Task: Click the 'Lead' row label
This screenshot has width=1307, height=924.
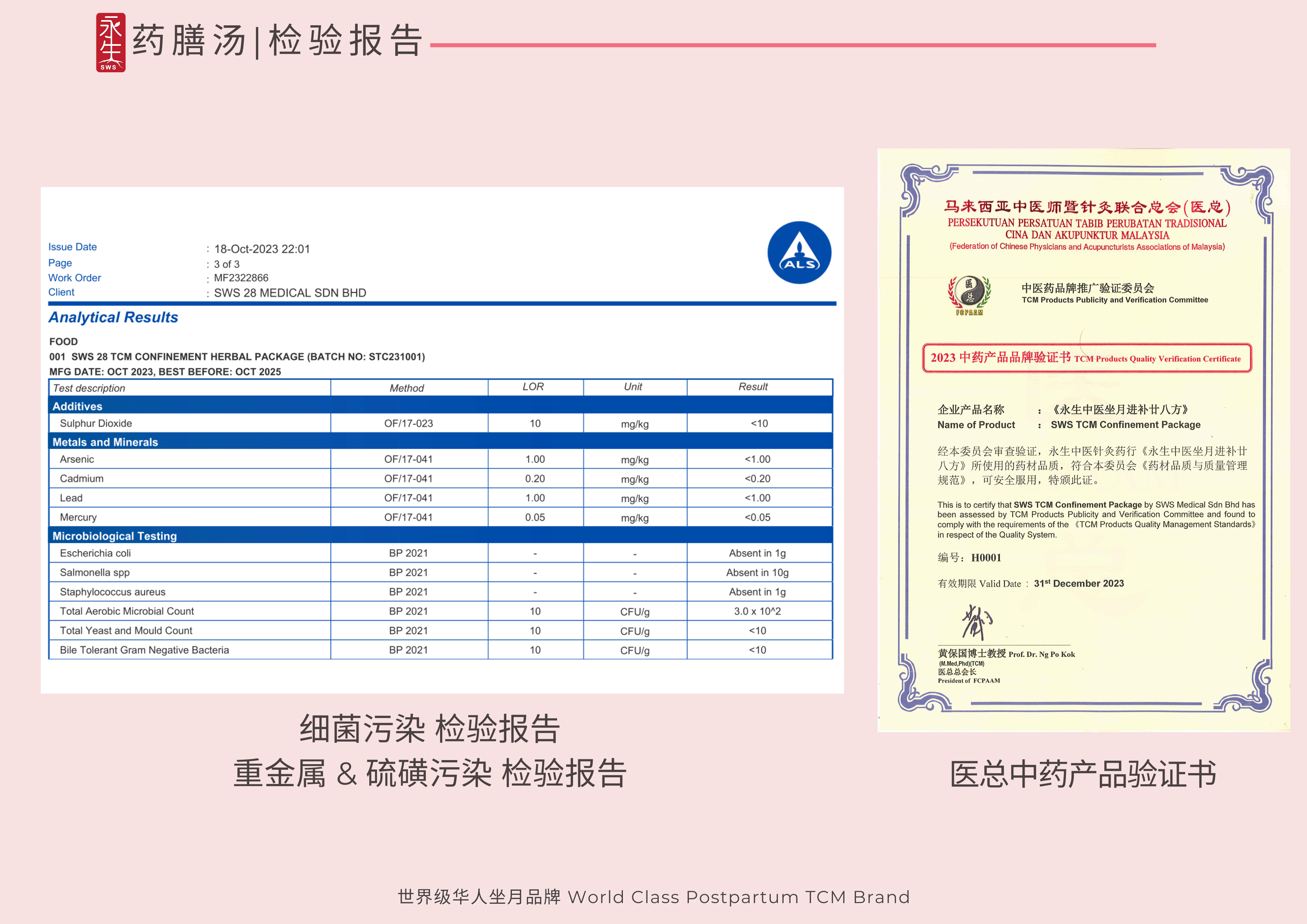Action: pos(71,498)
